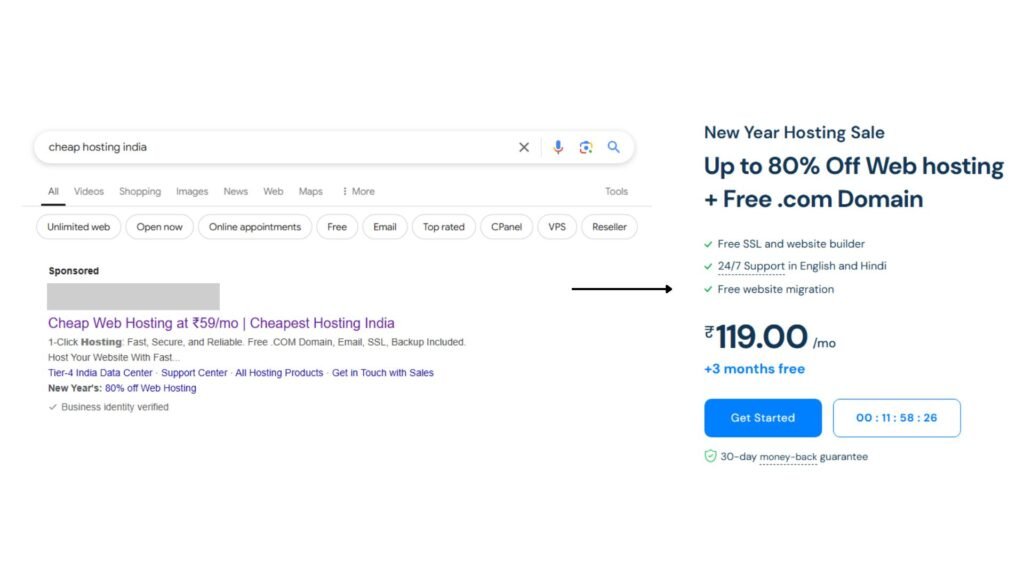The width and height of the screenshot is (1024, 576).
Task: Open the Cheap Web Hosting at ₹59/mo ad link
Action: [221, 323]
